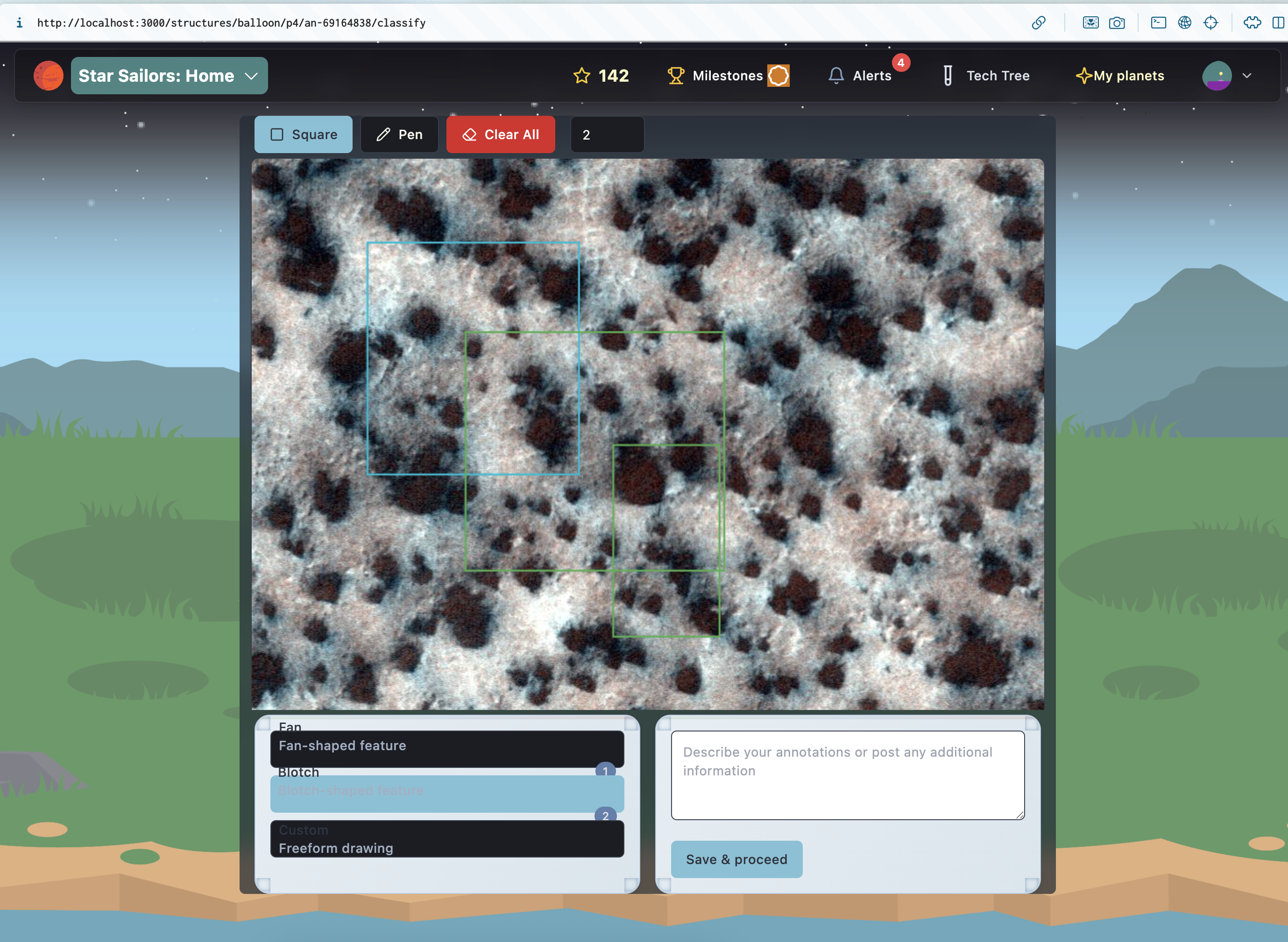Copy page link via chain icon
The height and width of the screenshot is (942, 1288).
(1038, 23)
